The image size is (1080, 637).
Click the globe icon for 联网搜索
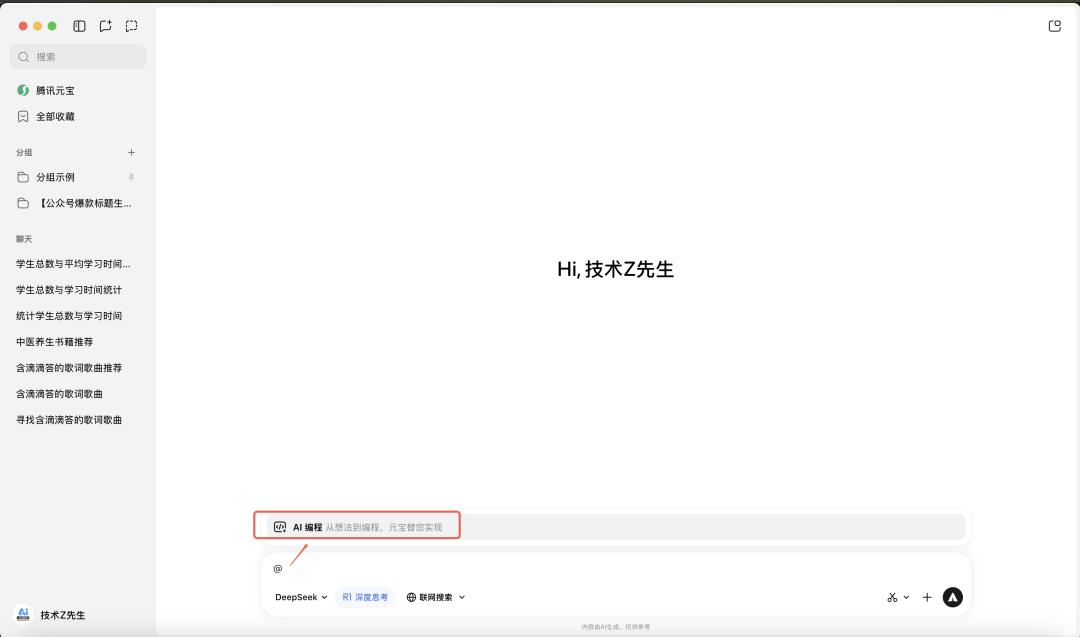pyautogui.click(x=411, y=597)
